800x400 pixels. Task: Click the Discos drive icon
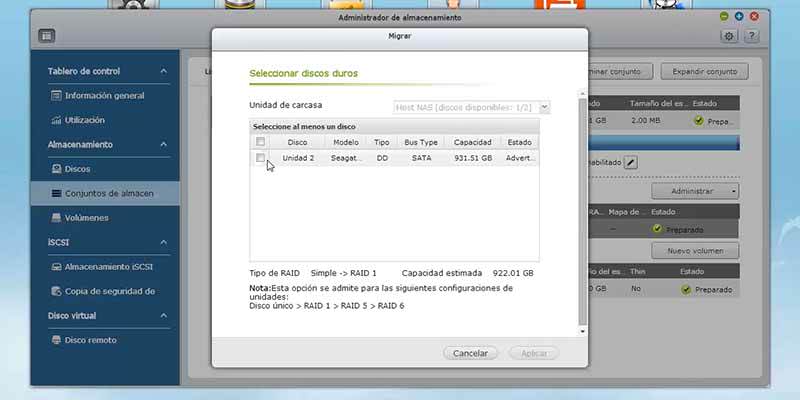[56, 169]
